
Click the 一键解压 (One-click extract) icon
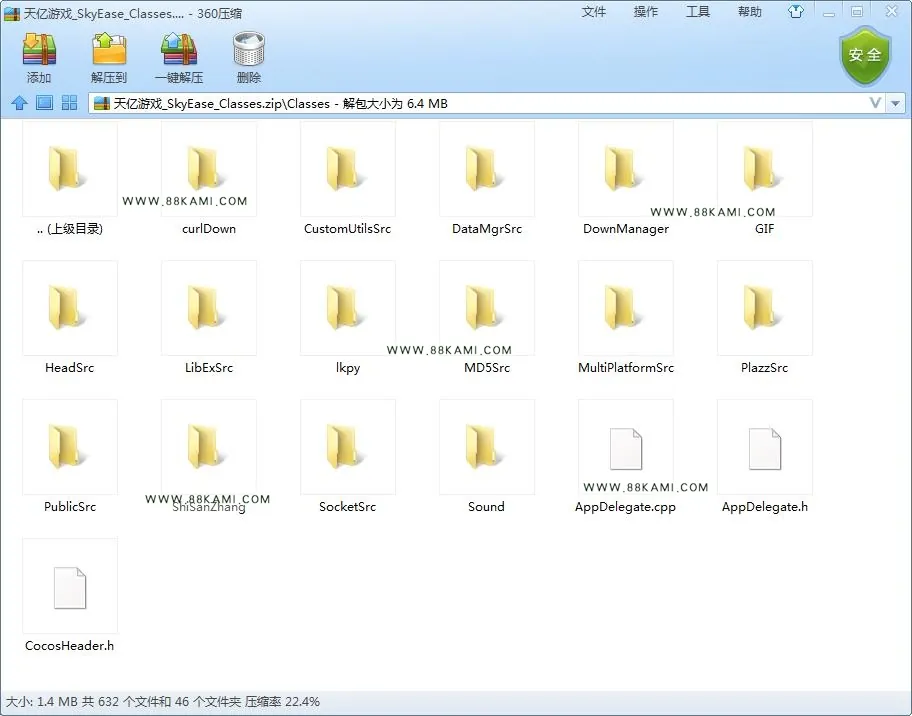tap(179, 58)
